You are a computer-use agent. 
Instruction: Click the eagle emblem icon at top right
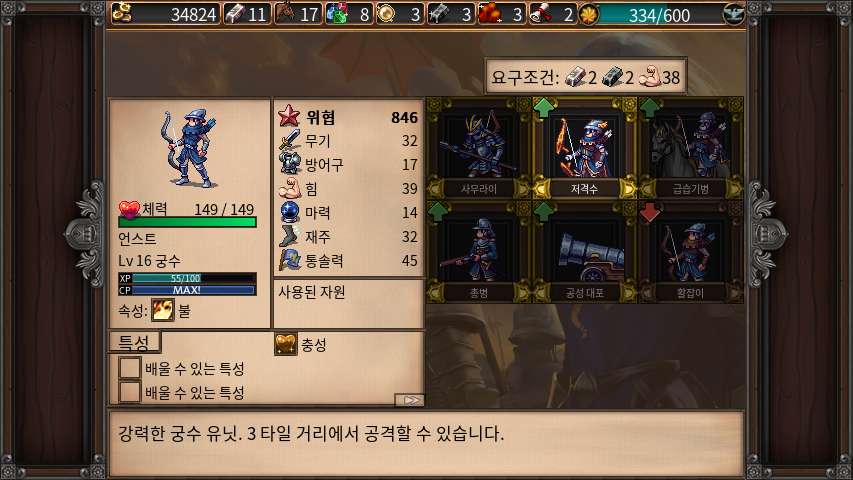(x=733, y=14)
